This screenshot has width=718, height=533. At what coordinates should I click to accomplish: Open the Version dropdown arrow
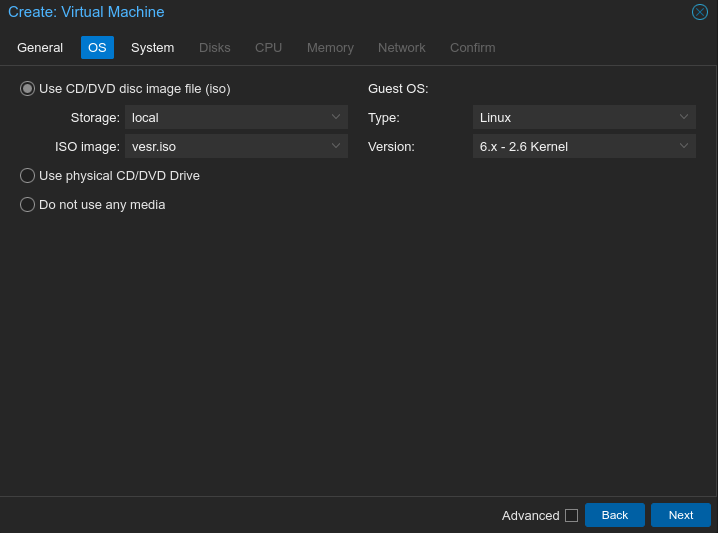point(684,146)
